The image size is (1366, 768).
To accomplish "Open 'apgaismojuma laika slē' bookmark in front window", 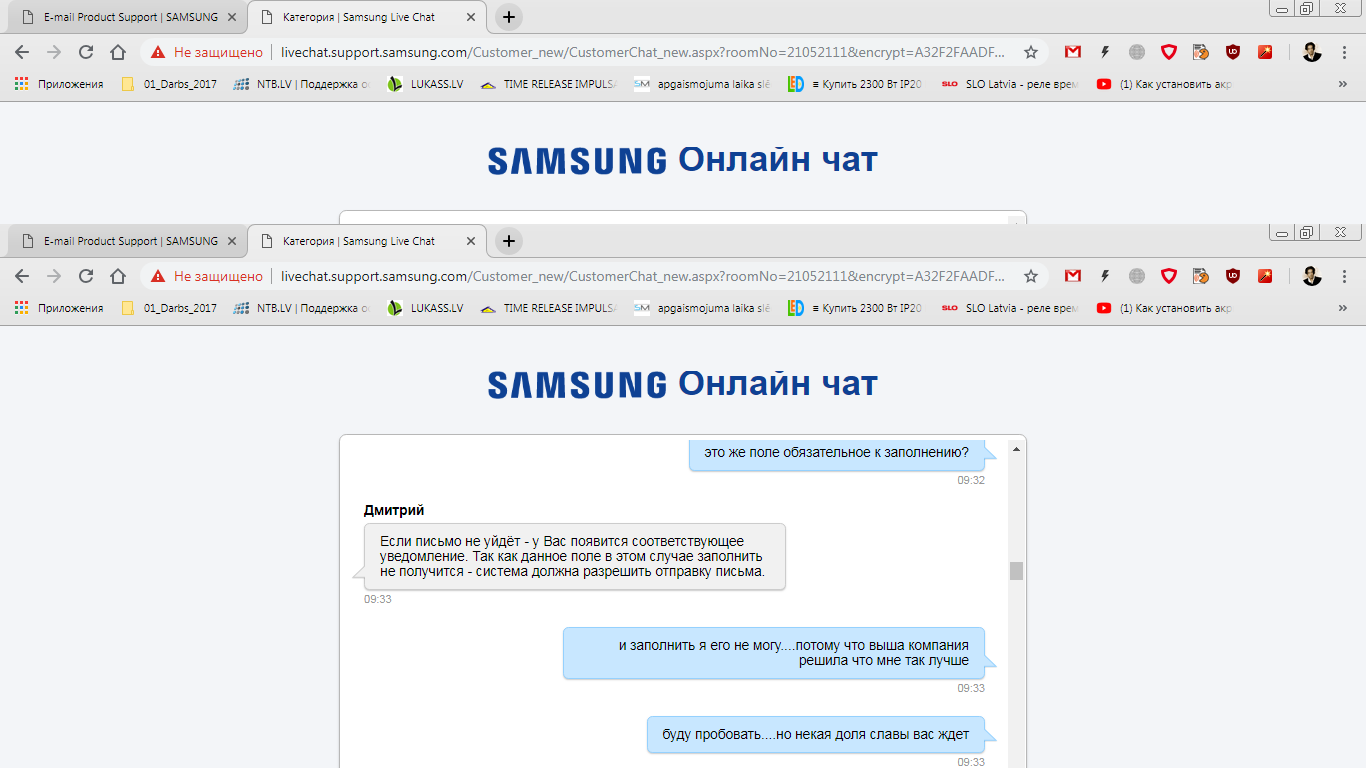I will coord(703,308).
